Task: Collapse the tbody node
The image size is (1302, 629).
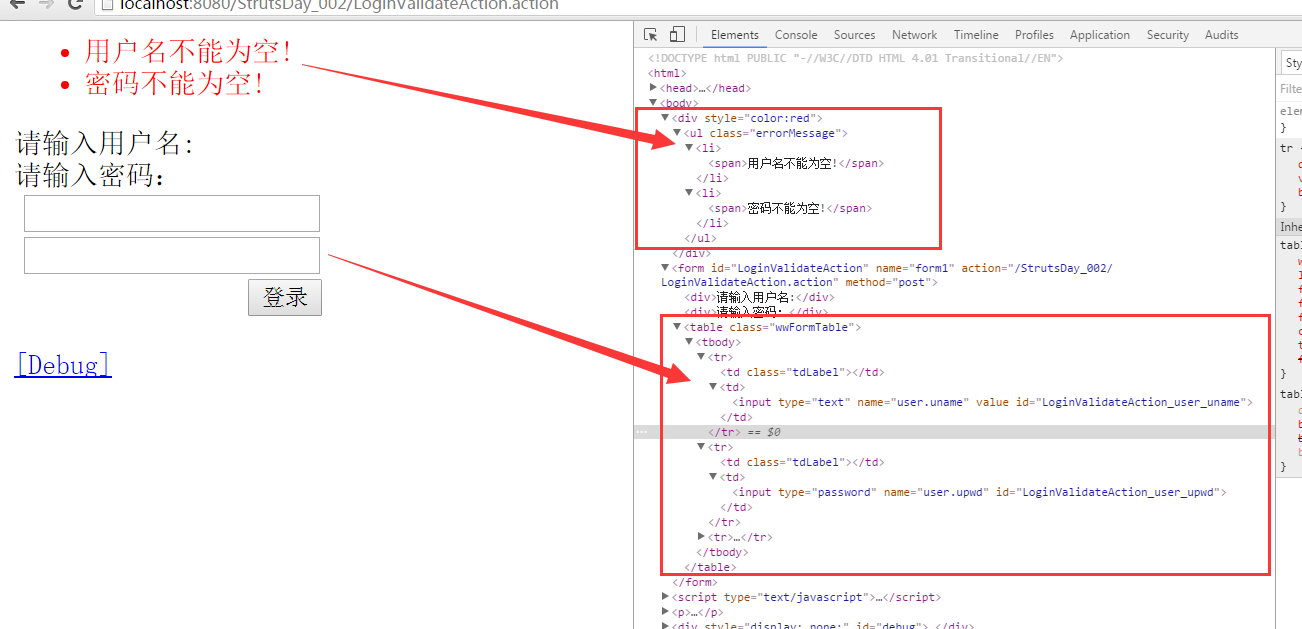Action: 689,342
